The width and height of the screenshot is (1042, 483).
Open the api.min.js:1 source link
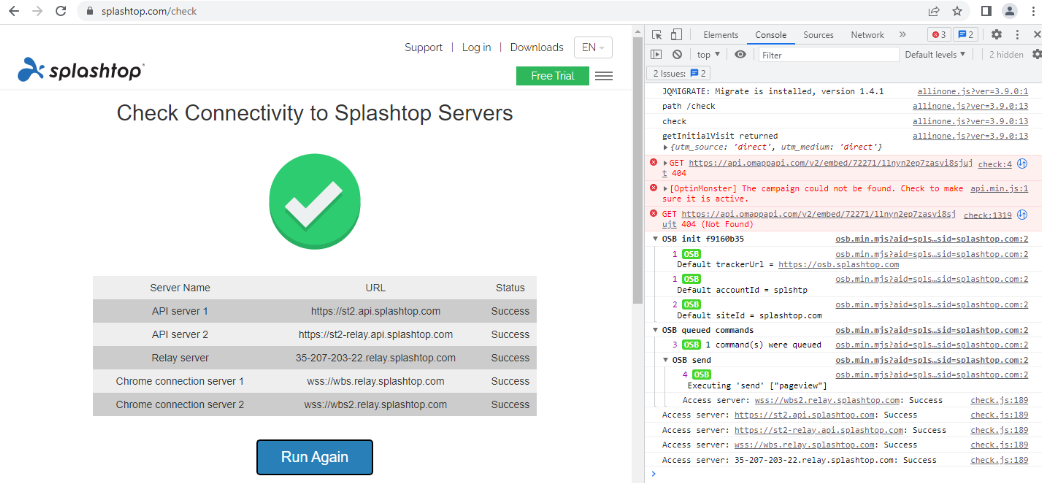(x=999, y=189)
